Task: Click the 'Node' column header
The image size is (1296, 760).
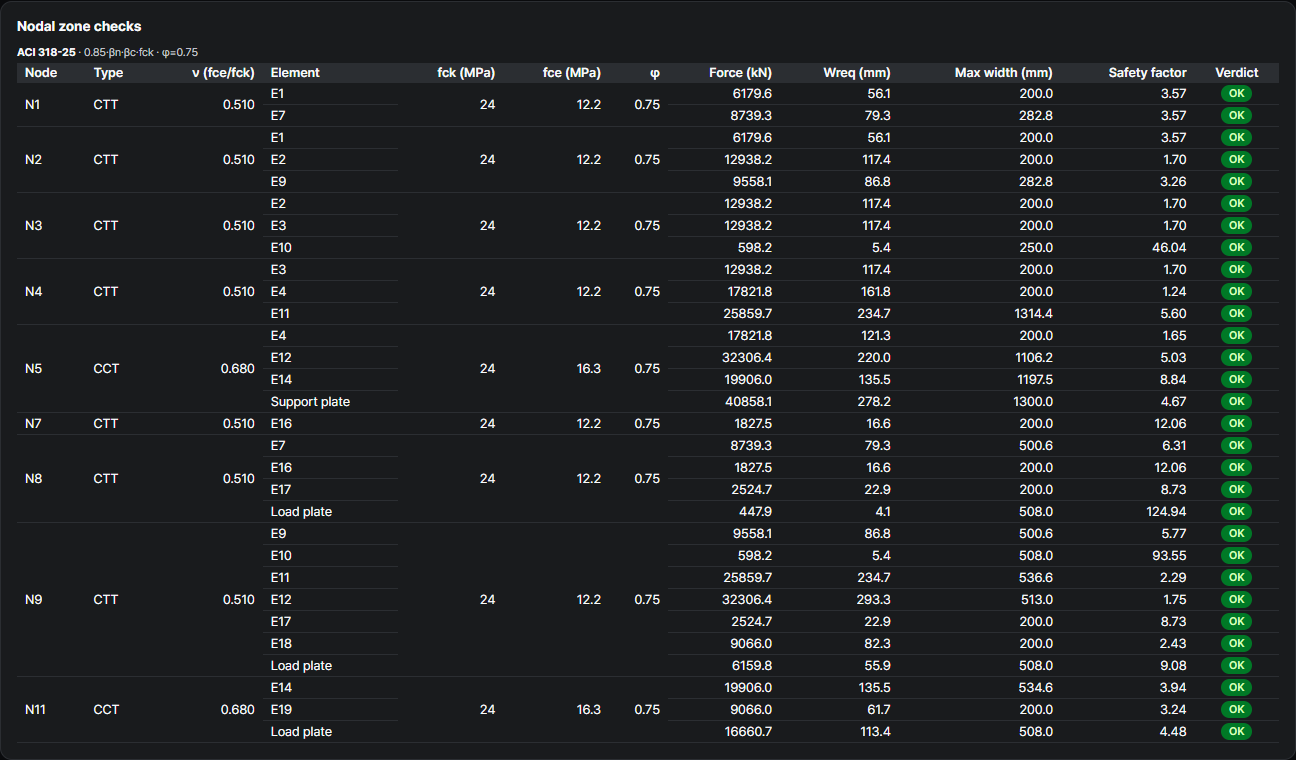Action: 41,73
